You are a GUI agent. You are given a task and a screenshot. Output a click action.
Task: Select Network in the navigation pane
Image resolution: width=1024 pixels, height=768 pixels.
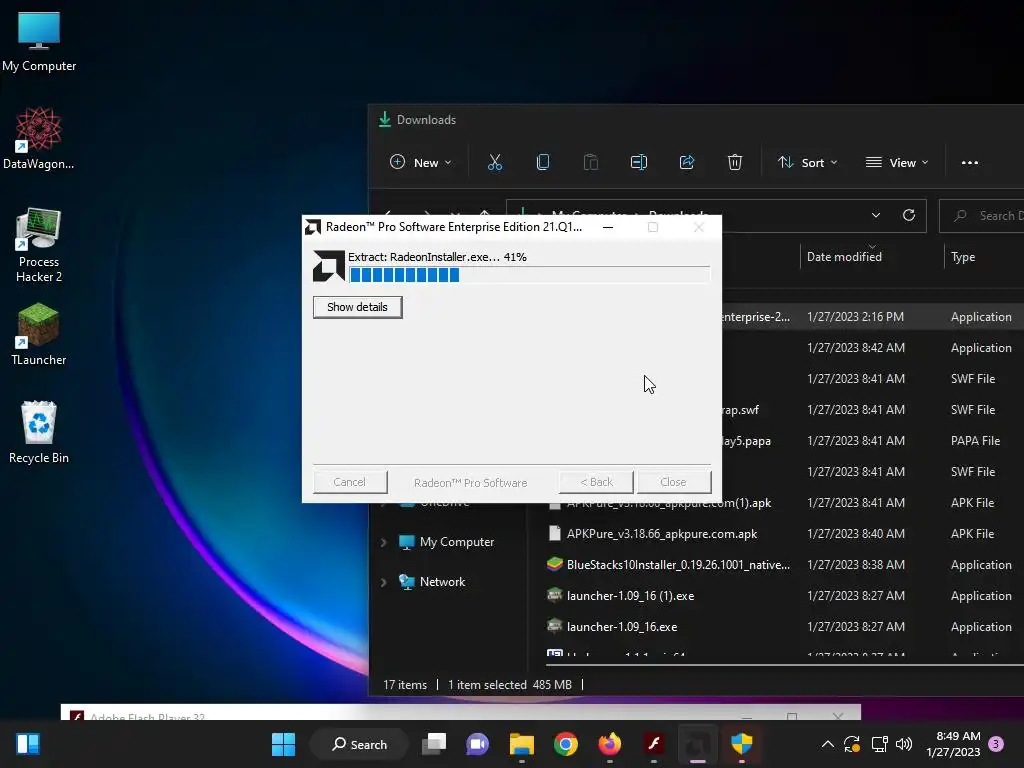coord(442,582)
